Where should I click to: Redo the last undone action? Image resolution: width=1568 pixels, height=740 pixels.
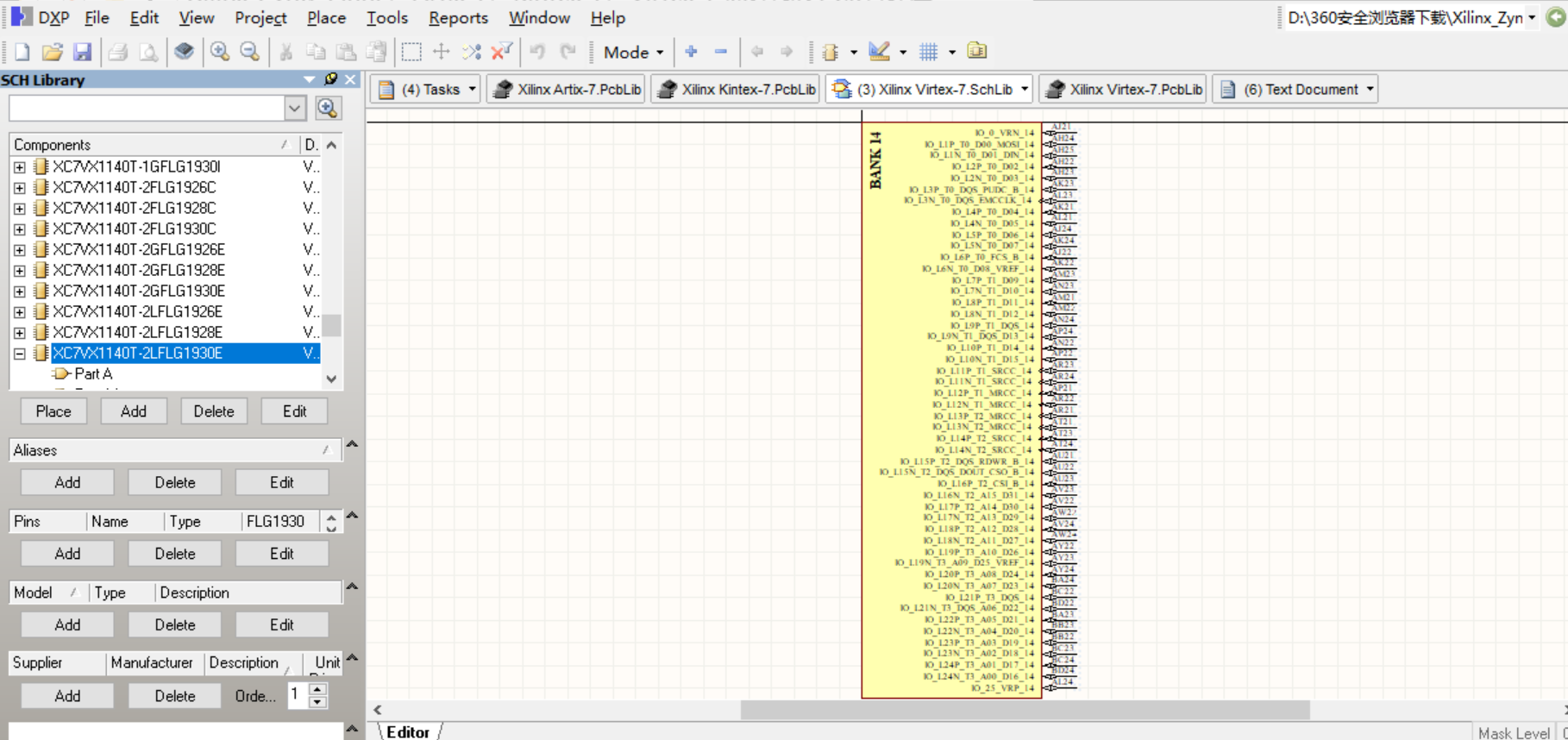point(568,52)
